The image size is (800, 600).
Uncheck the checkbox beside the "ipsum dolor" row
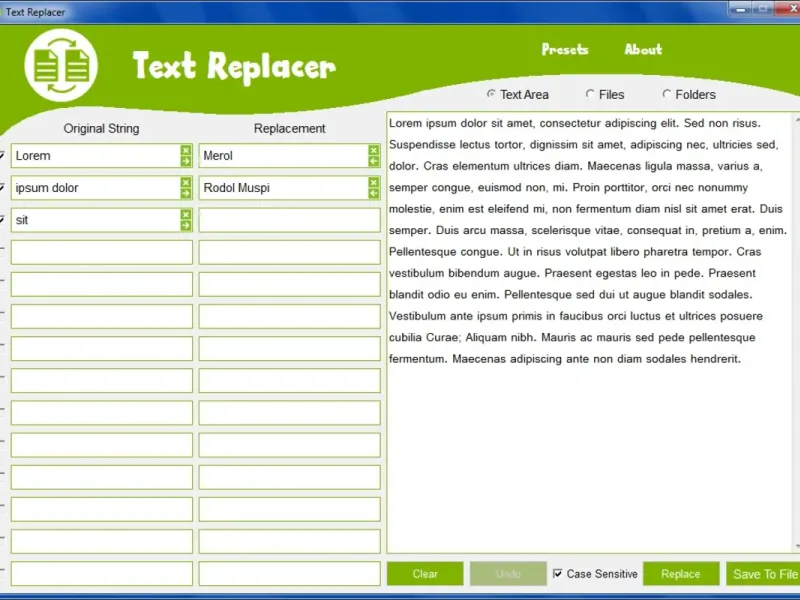click(2, 187)
